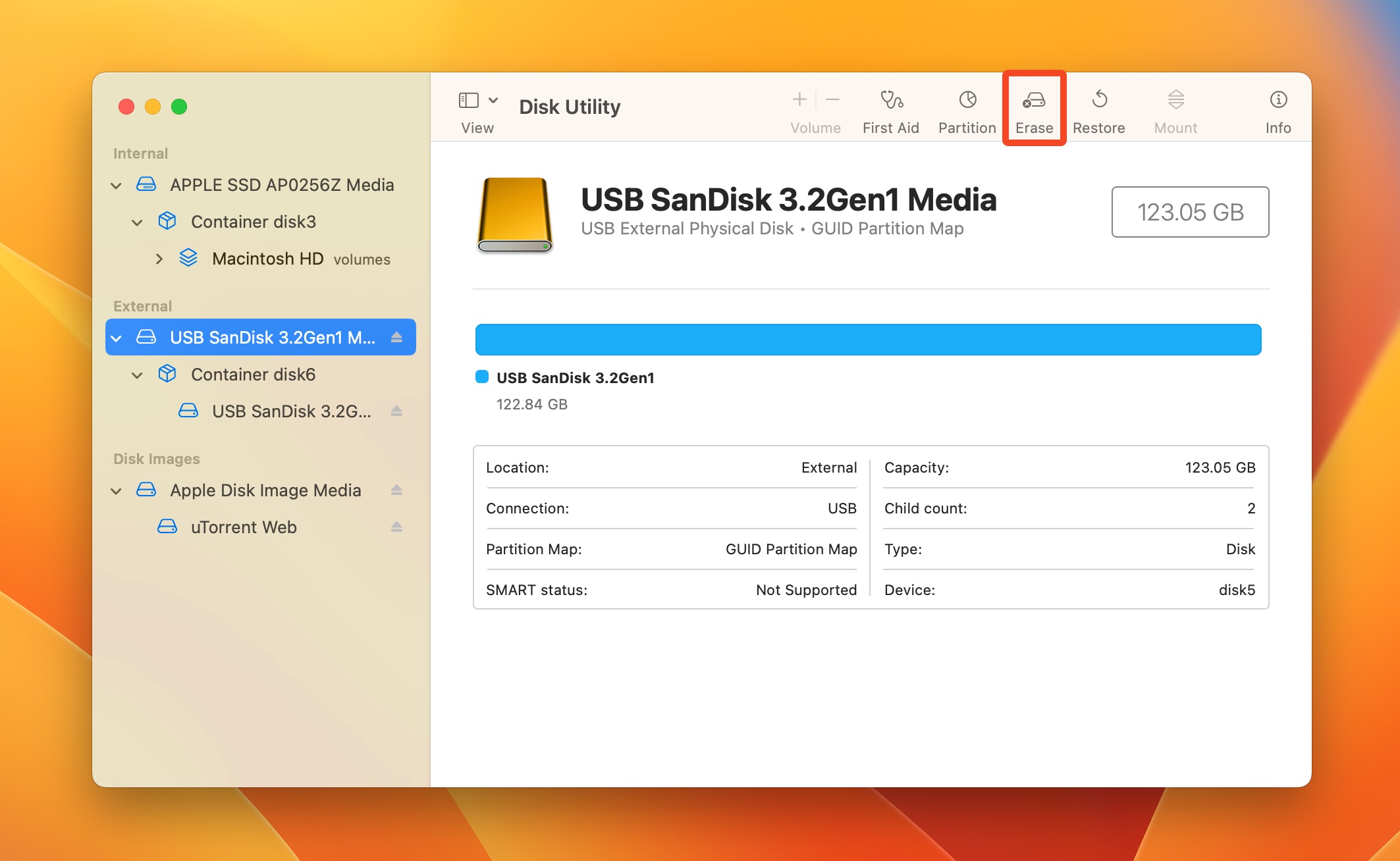This screenshot has width=1400, height=861.
Task: Select the First Aid tool
Action: point(891,109)
